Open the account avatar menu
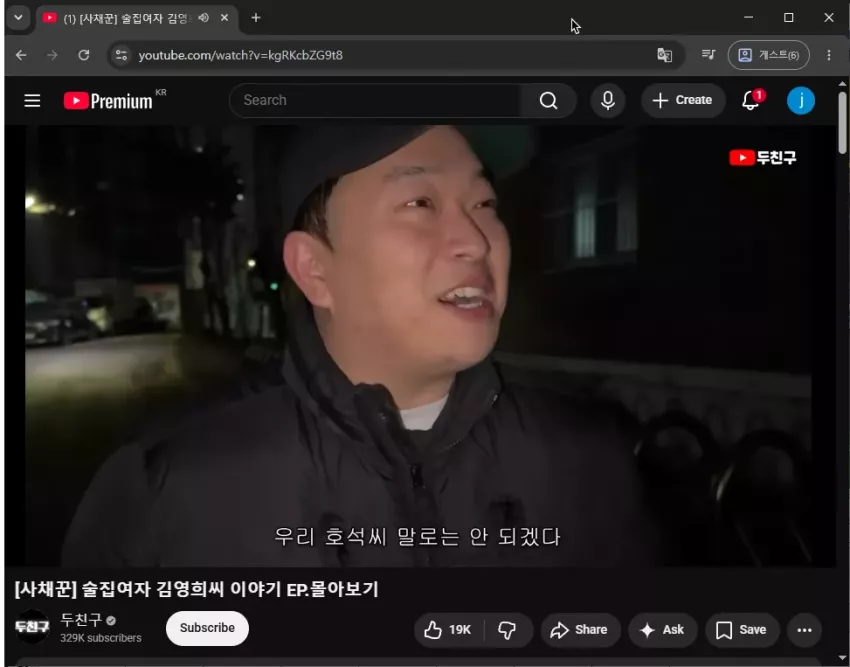 pyautogui.click(x=801, y=101)
